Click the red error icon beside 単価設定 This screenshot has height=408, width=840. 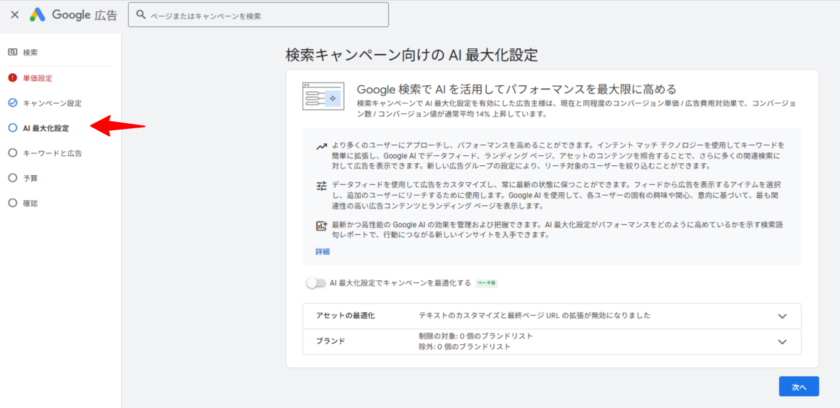[x=12, y=77]
